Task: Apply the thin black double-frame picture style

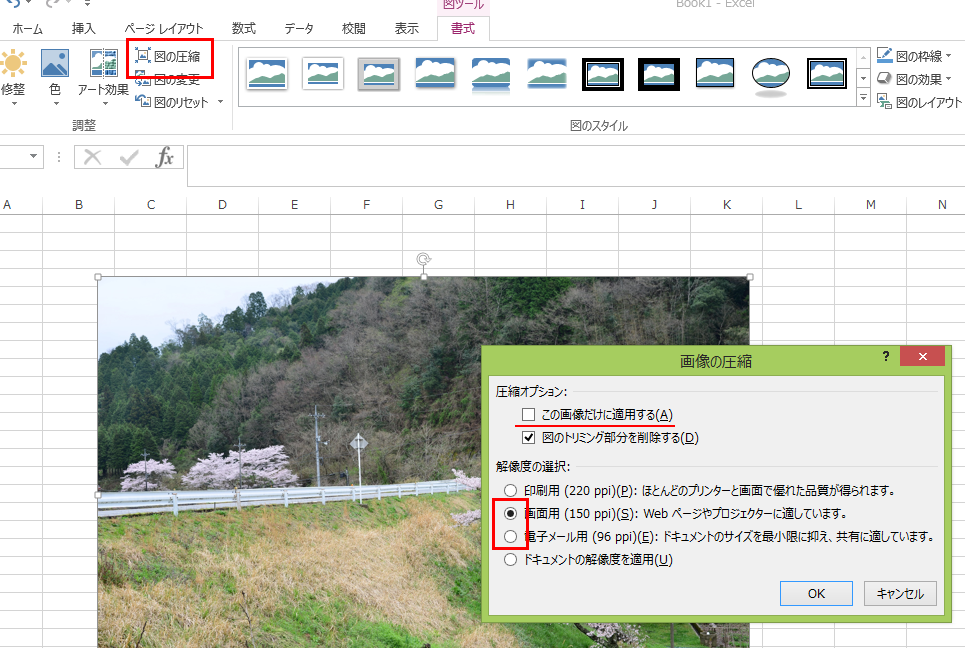Action: tap(603, 74)
